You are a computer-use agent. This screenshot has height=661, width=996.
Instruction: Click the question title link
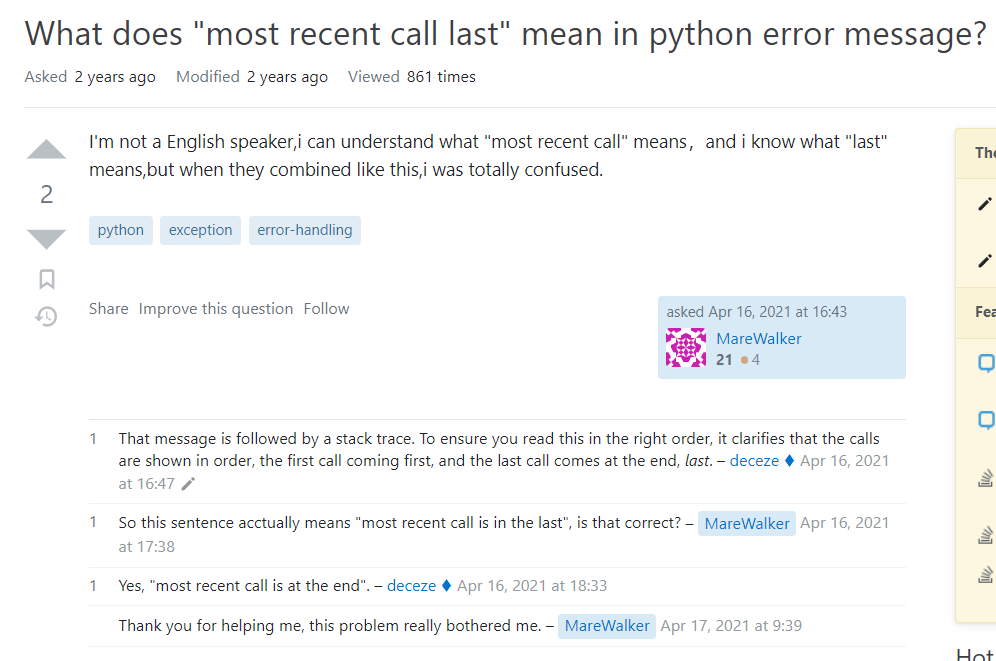(505, 34)
